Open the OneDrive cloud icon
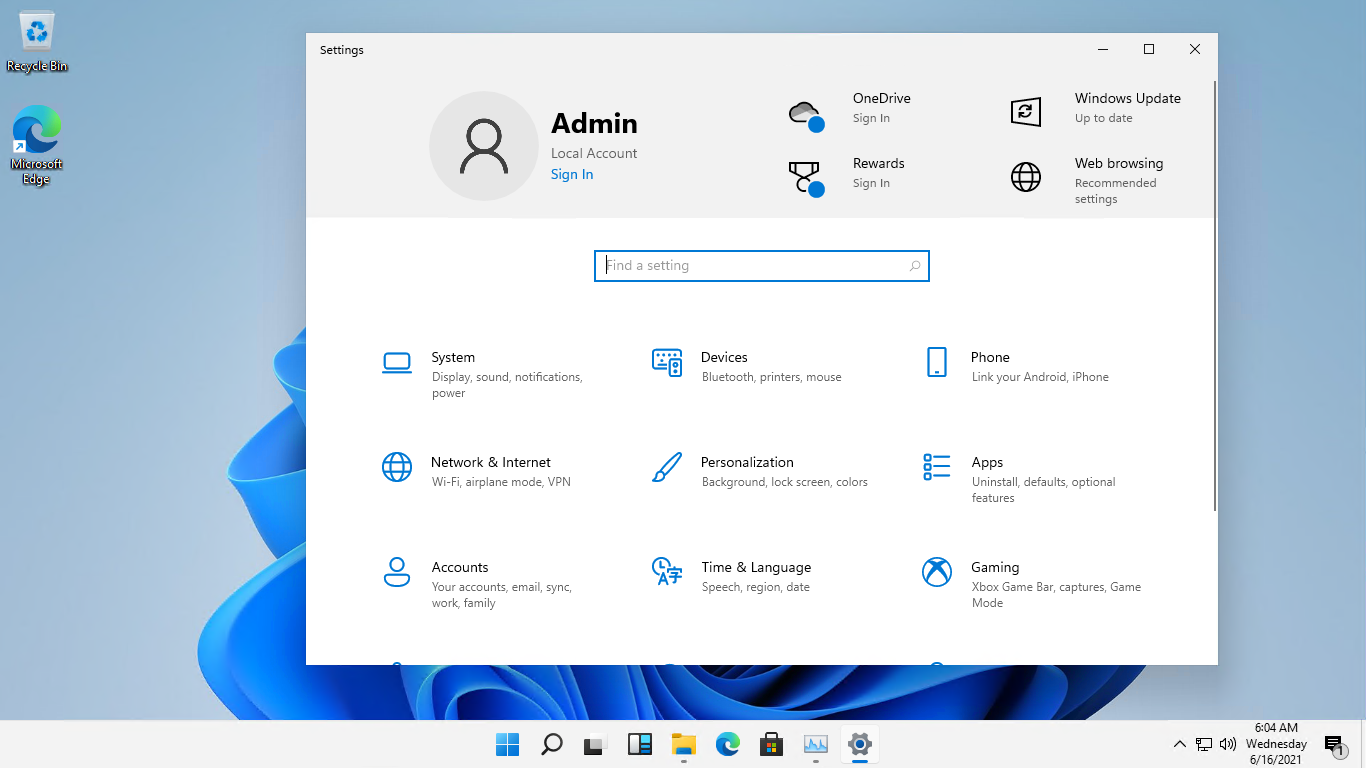The image size is (1366, 768). [805, 114]
